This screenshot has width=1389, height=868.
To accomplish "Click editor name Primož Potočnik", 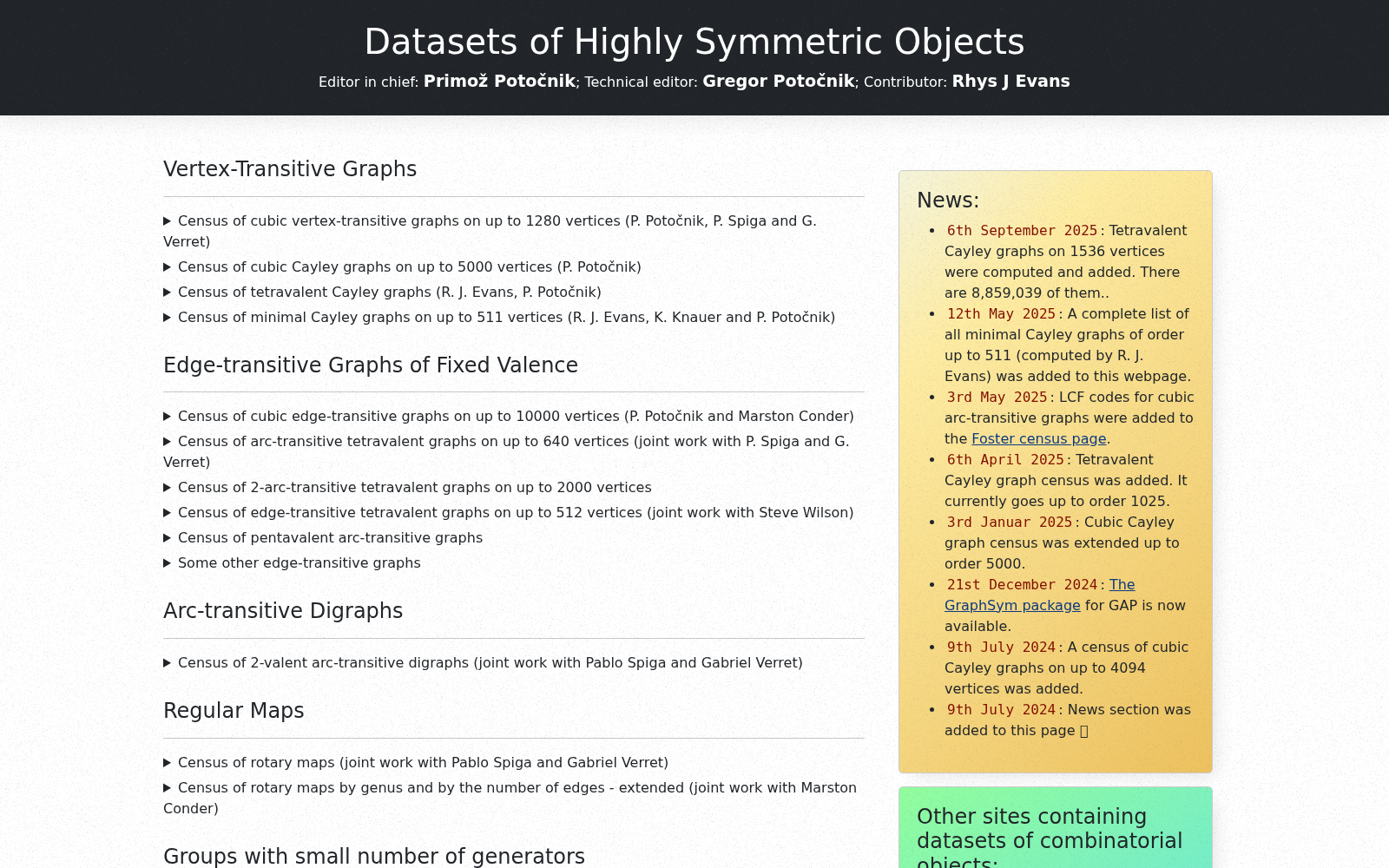I will point(500,81).
